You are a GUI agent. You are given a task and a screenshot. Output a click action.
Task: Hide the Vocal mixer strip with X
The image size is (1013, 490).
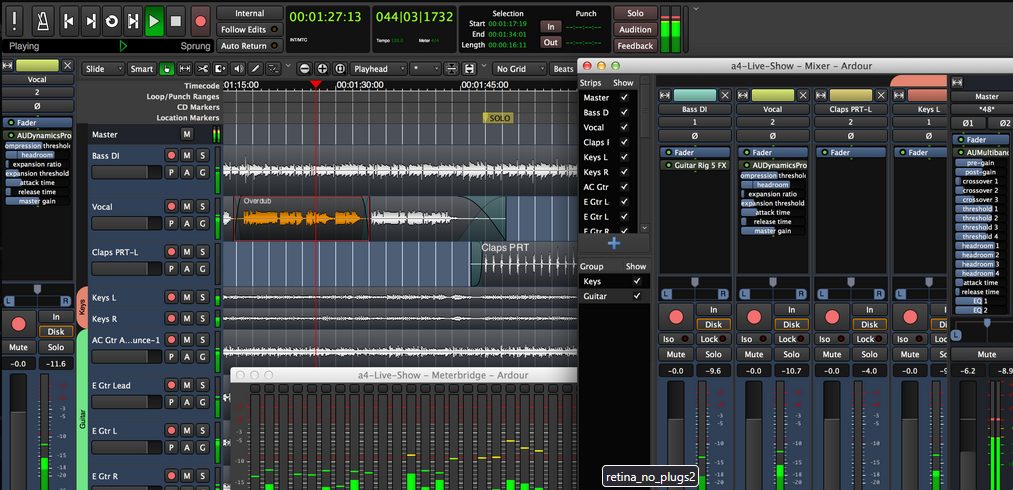pyautogui.click(x=803, y=95)
